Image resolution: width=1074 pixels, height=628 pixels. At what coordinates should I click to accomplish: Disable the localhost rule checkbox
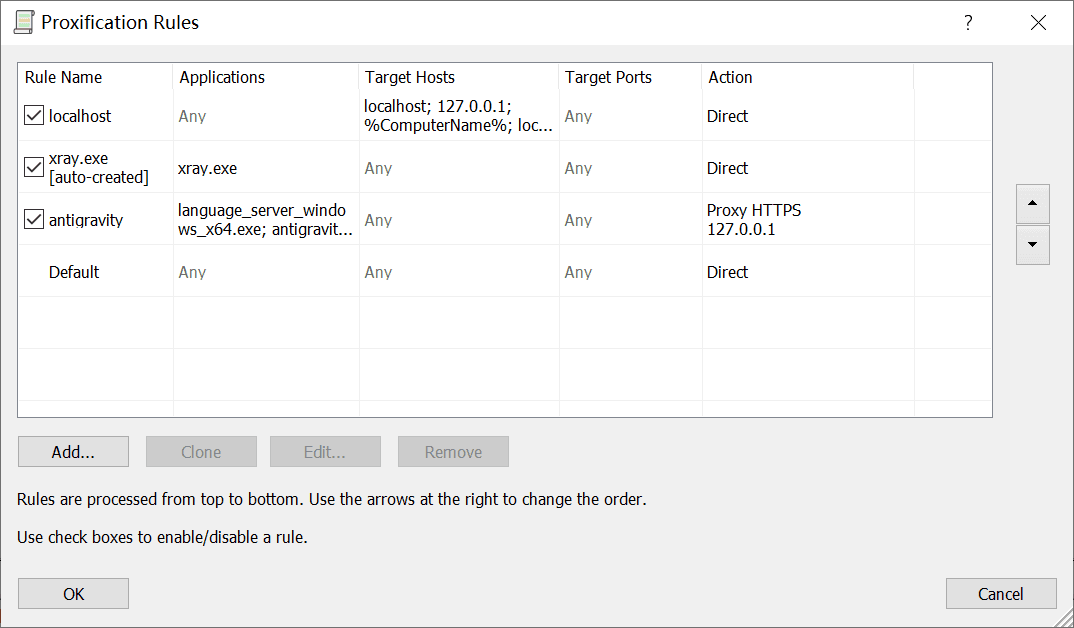click(34, 116)
